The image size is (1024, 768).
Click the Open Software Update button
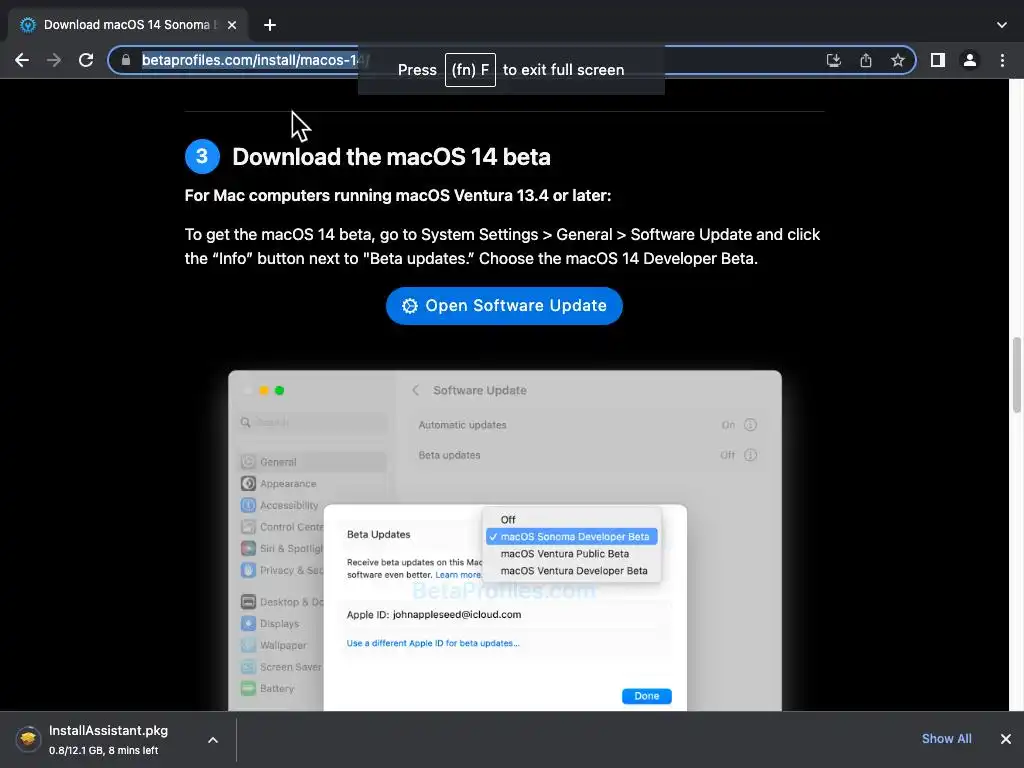(x=504, y=306)
